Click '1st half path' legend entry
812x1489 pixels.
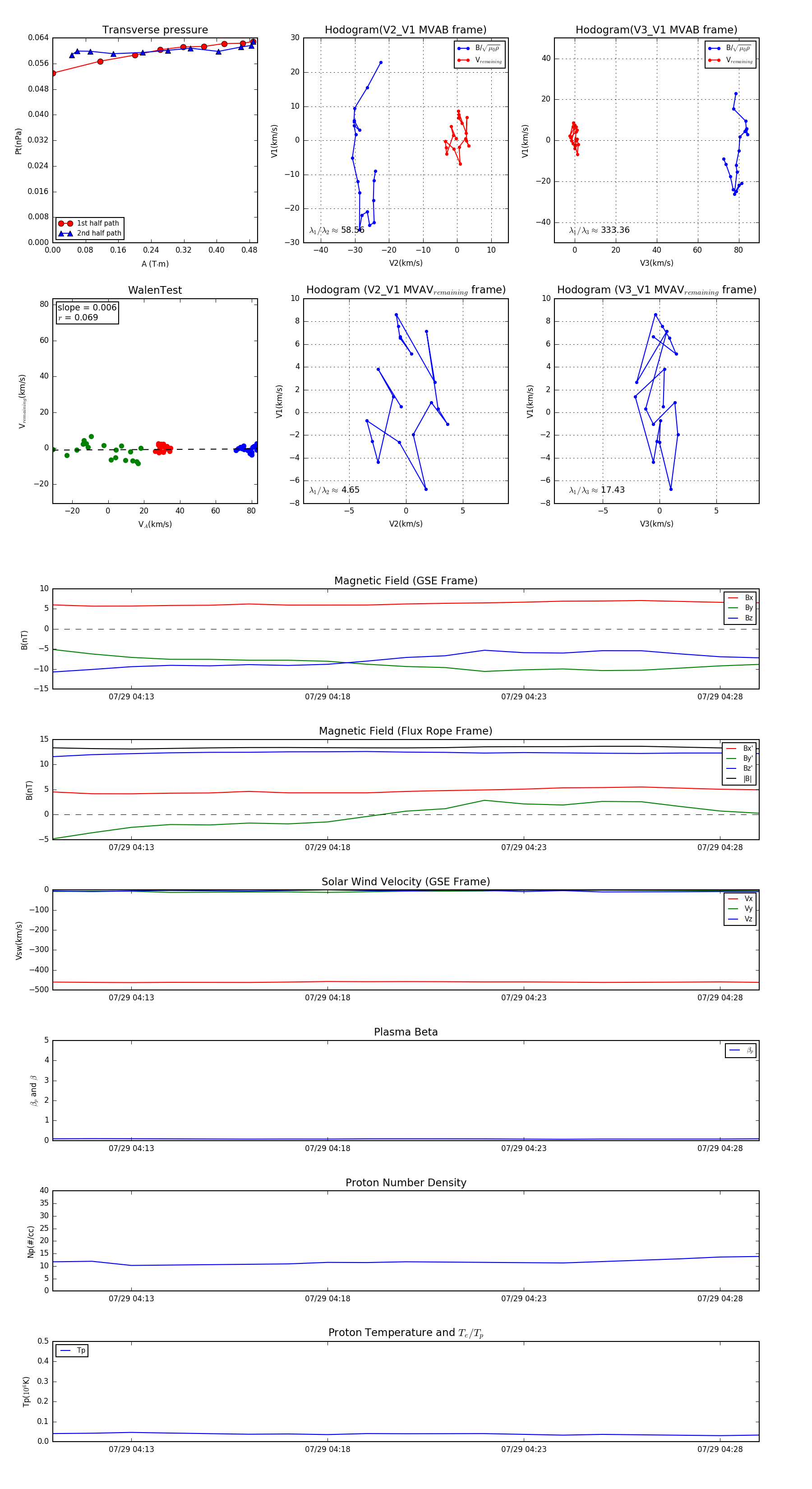90,223
